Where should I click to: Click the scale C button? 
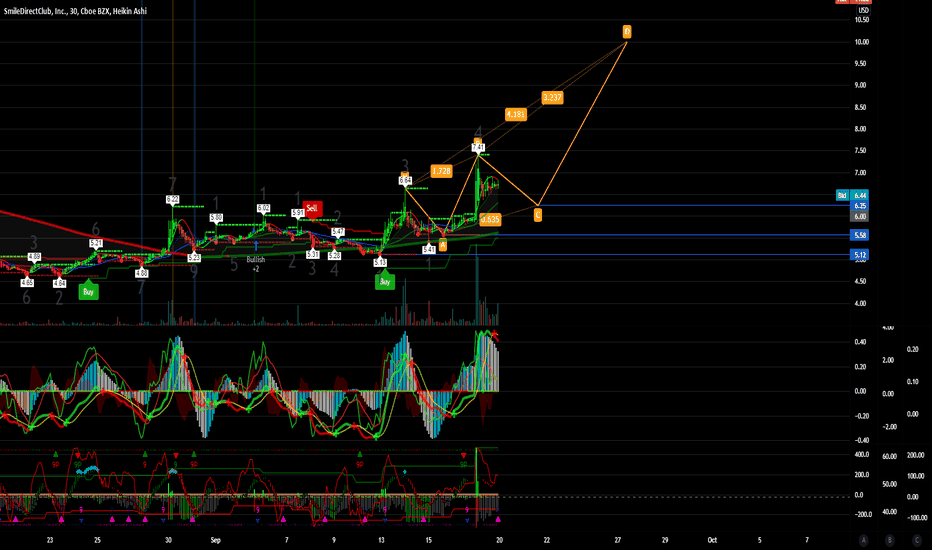(x=917, y=540)
